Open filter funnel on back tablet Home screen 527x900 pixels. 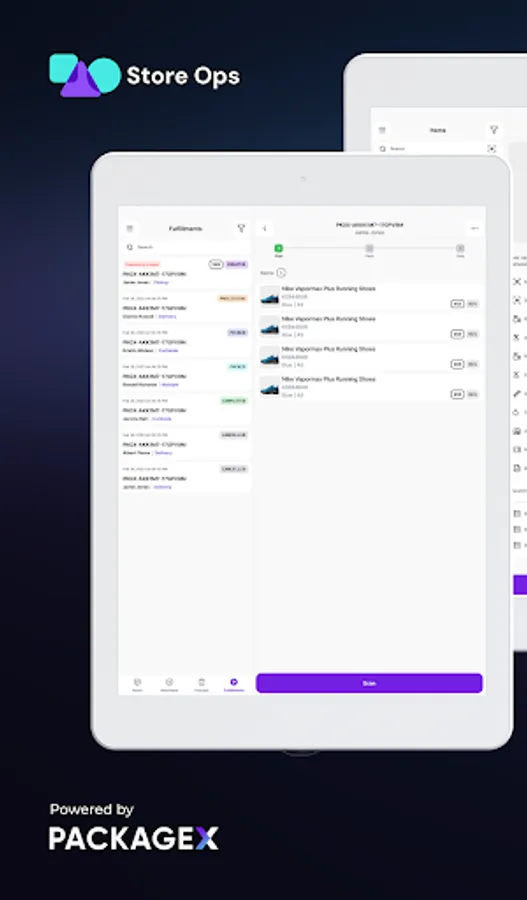(x=494, y=130)
